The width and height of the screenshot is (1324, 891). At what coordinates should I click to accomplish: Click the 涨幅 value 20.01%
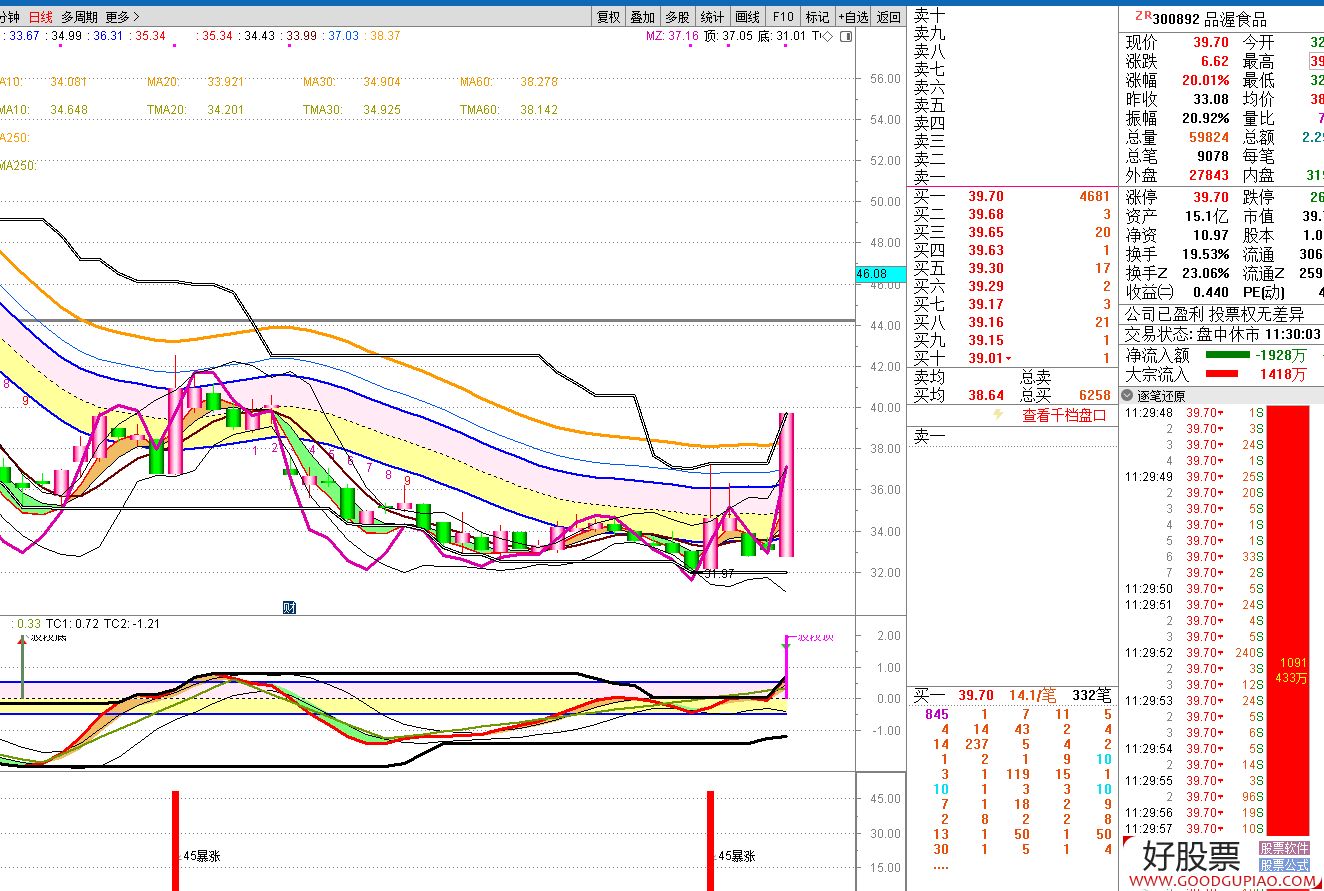click(1205, 81)
